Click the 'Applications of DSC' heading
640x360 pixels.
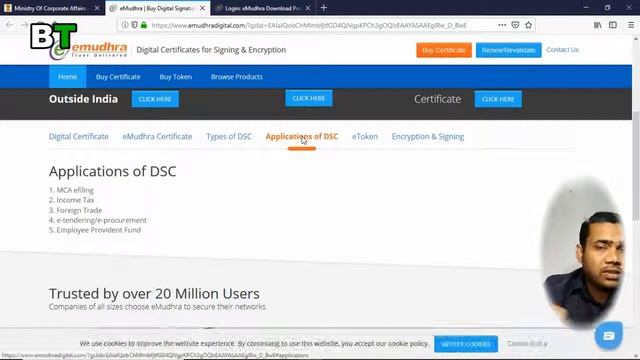click(113, 171)
